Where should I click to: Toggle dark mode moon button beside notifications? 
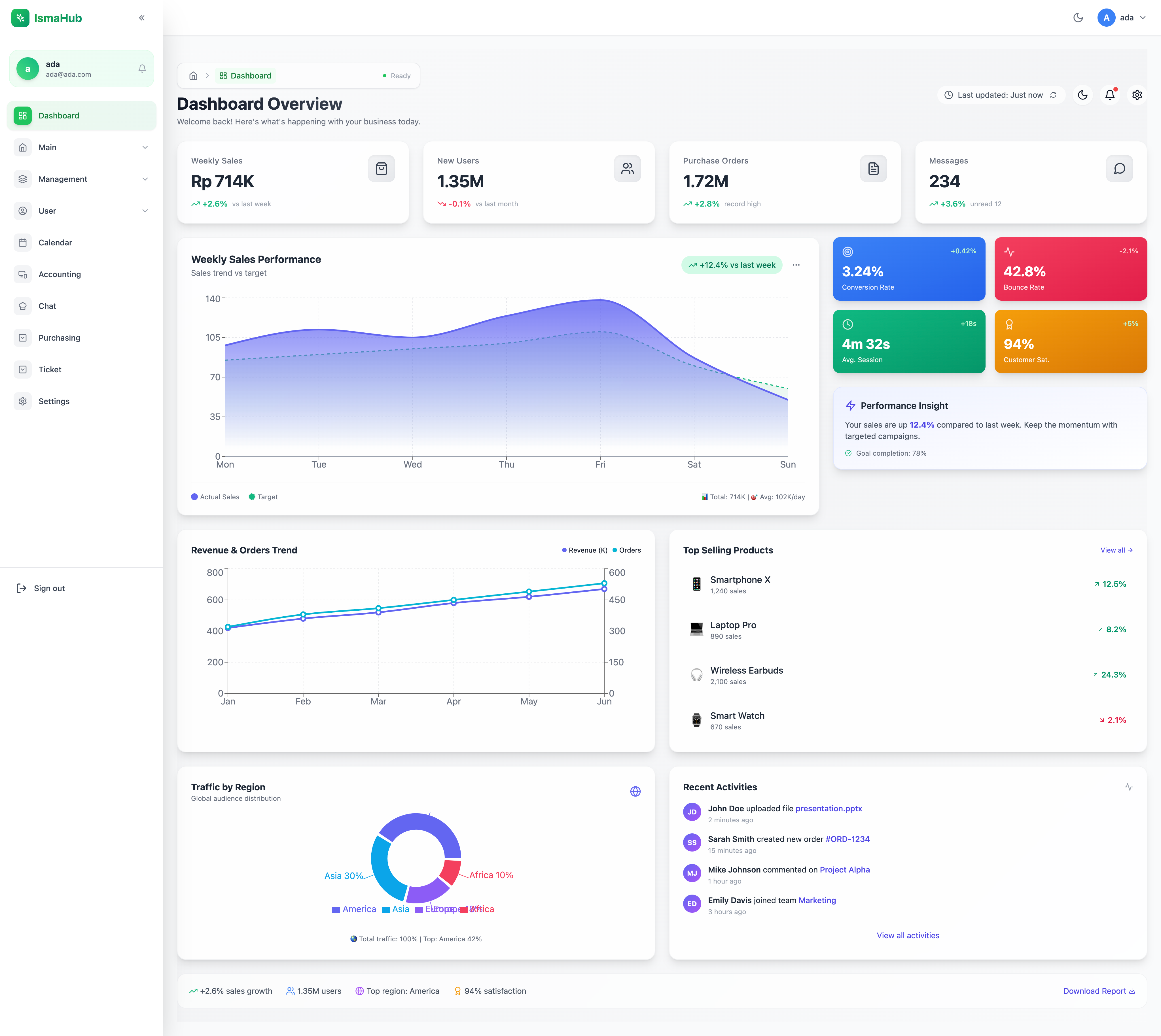1082,95
